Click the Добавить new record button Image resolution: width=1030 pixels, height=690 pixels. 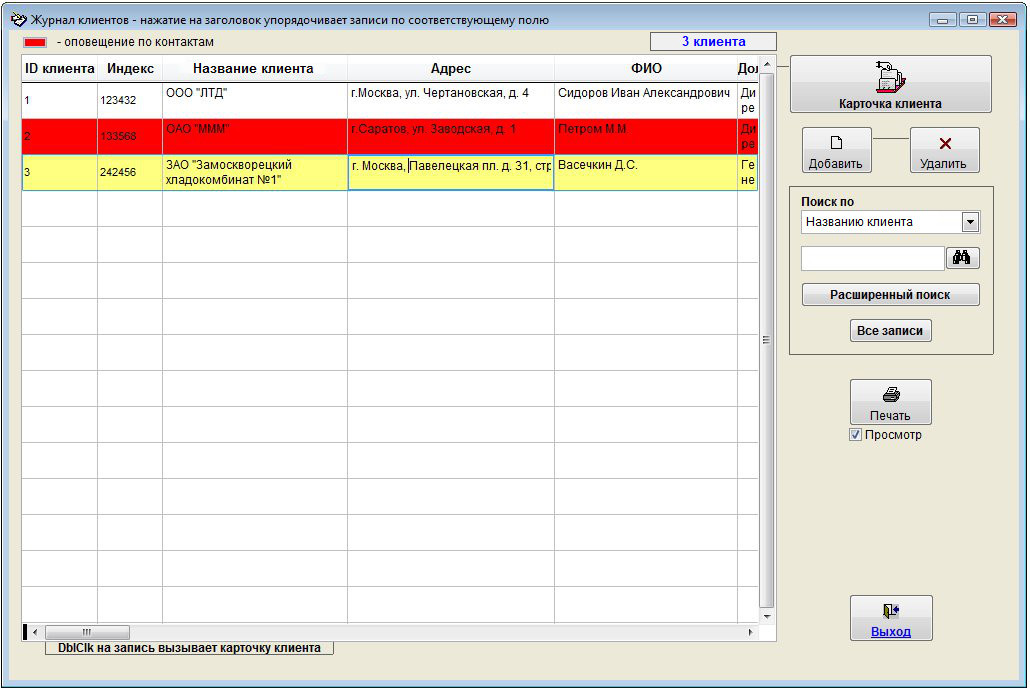point(836,150)
